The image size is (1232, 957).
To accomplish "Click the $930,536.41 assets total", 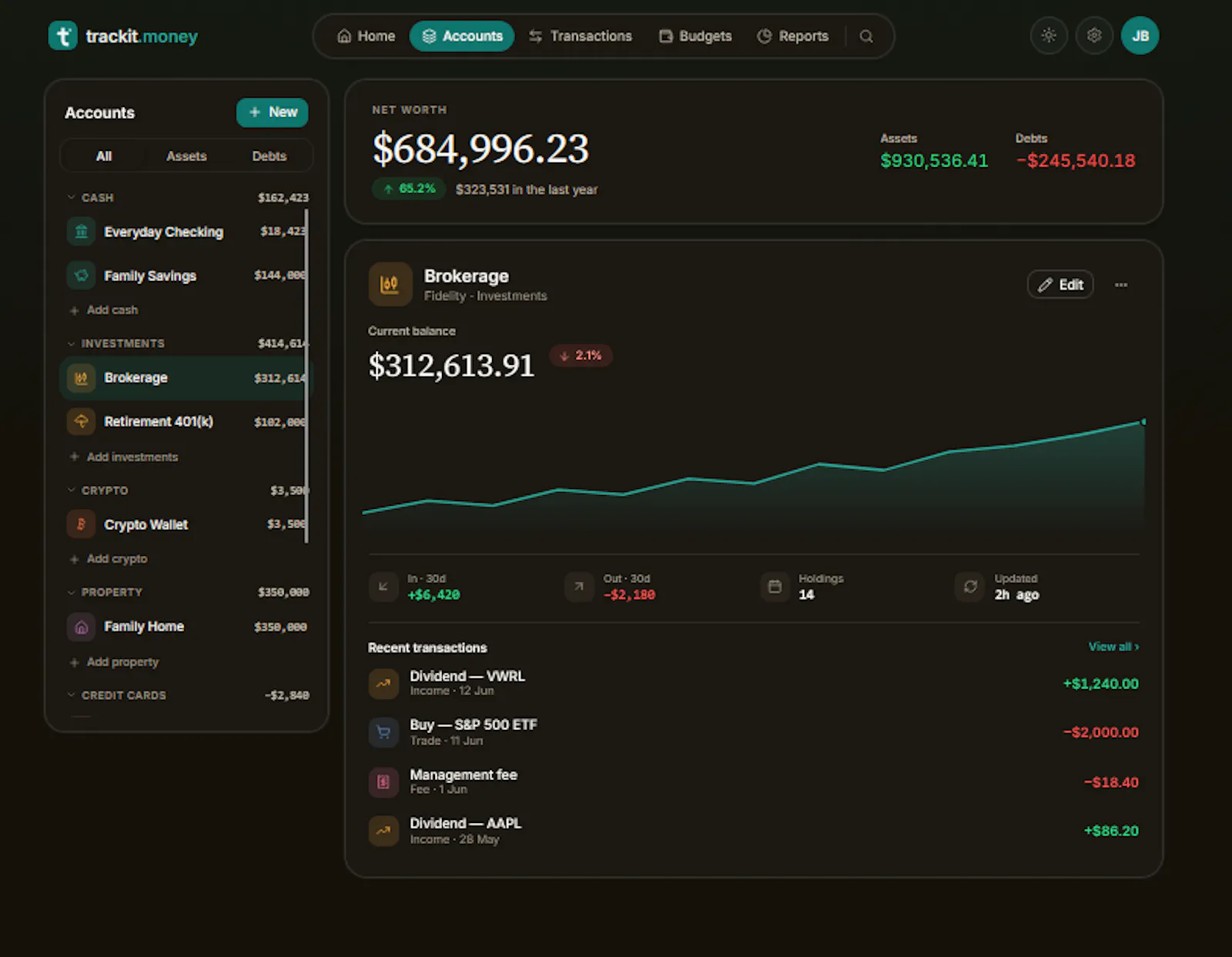I will pos(934,161).
